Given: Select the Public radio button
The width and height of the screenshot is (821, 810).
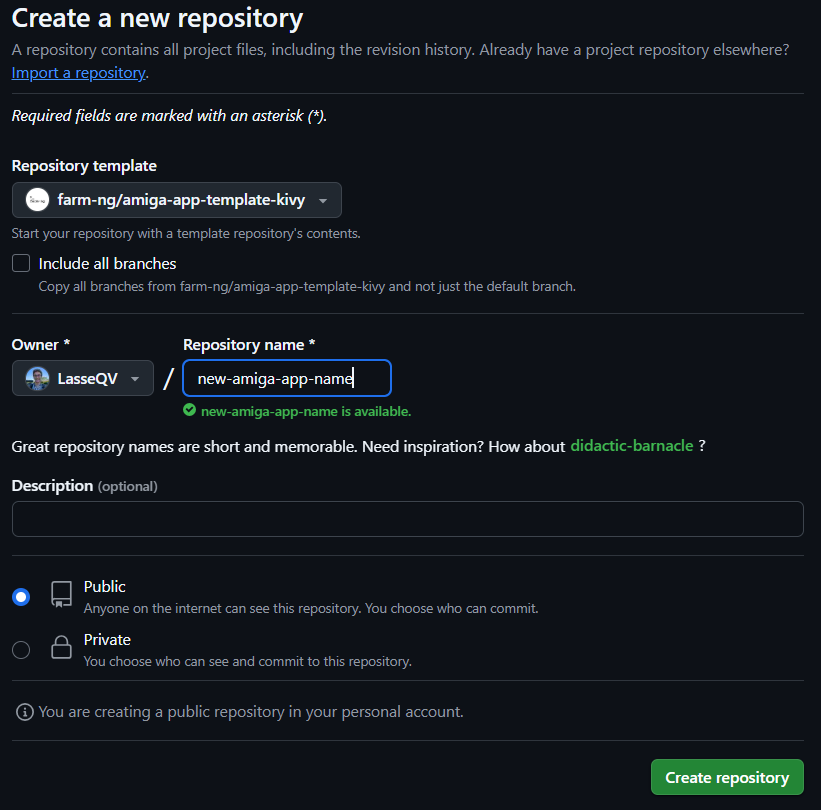Looking at the screenshot, I should (21, 597).
